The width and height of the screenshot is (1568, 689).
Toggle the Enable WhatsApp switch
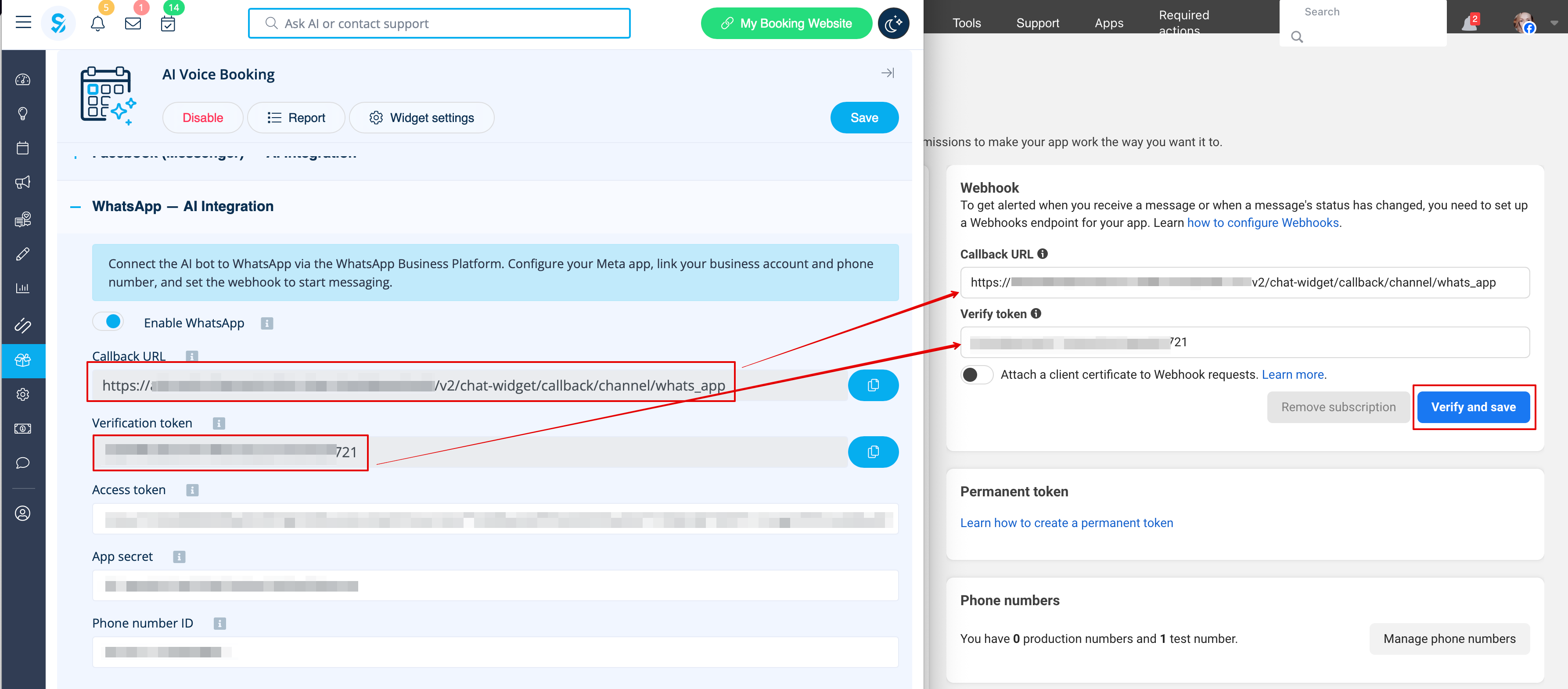point(108,322)
